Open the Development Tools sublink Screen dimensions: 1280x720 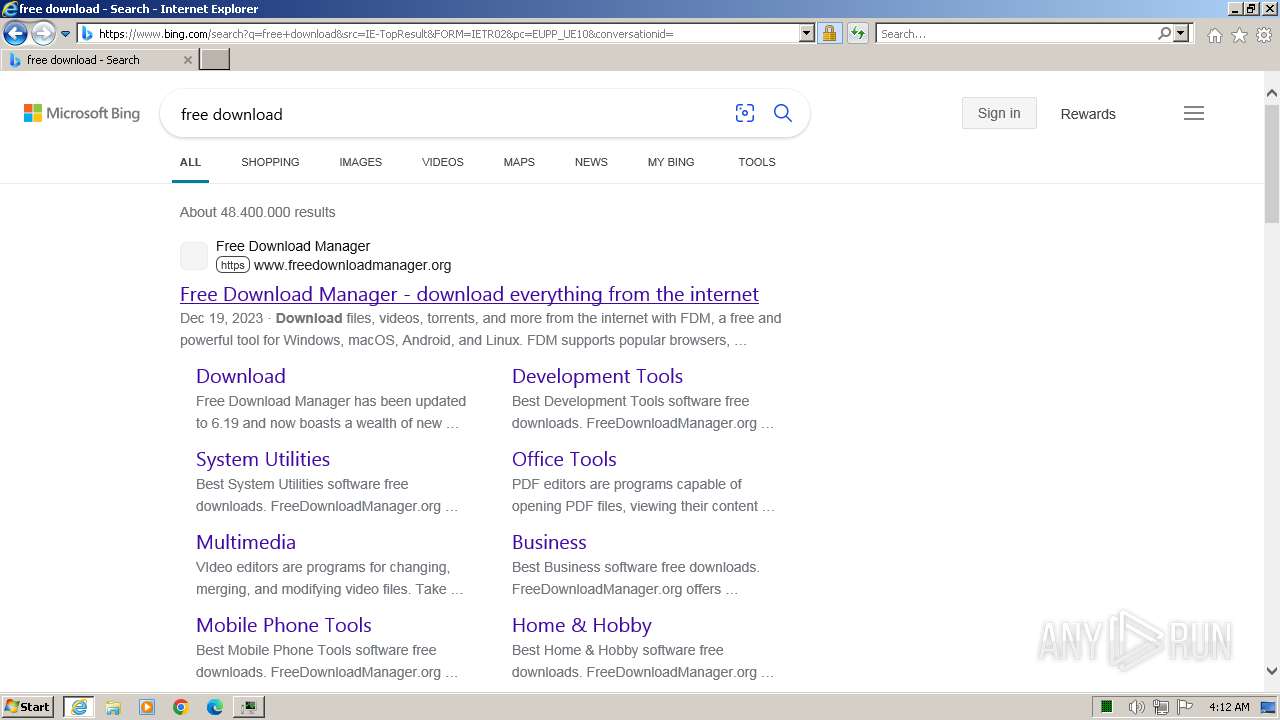click(597, 376)
